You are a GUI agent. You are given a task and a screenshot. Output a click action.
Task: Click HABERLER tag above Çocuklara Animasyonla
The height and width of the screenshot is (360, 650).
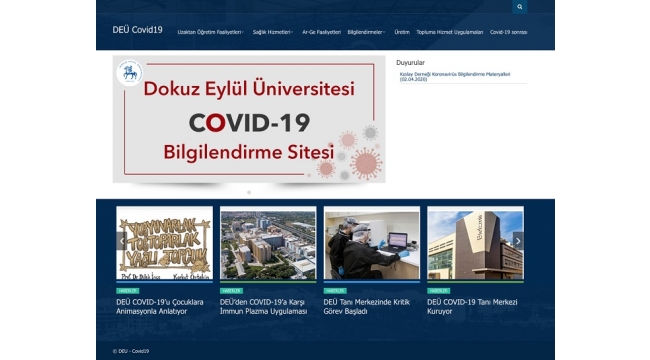(x=128, y=291)
